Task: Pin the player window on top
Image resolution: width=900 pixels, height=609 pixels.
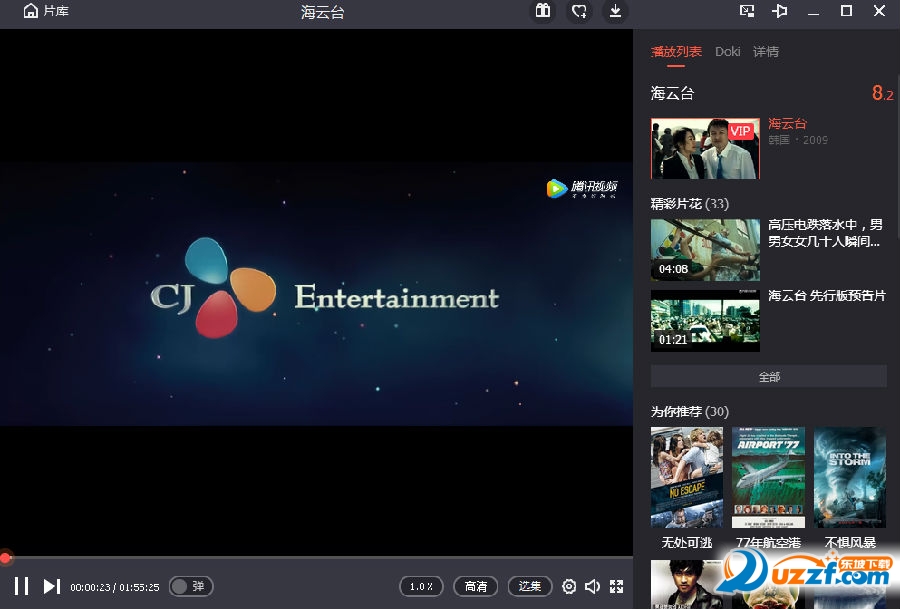Action: [x=779, y=11]
